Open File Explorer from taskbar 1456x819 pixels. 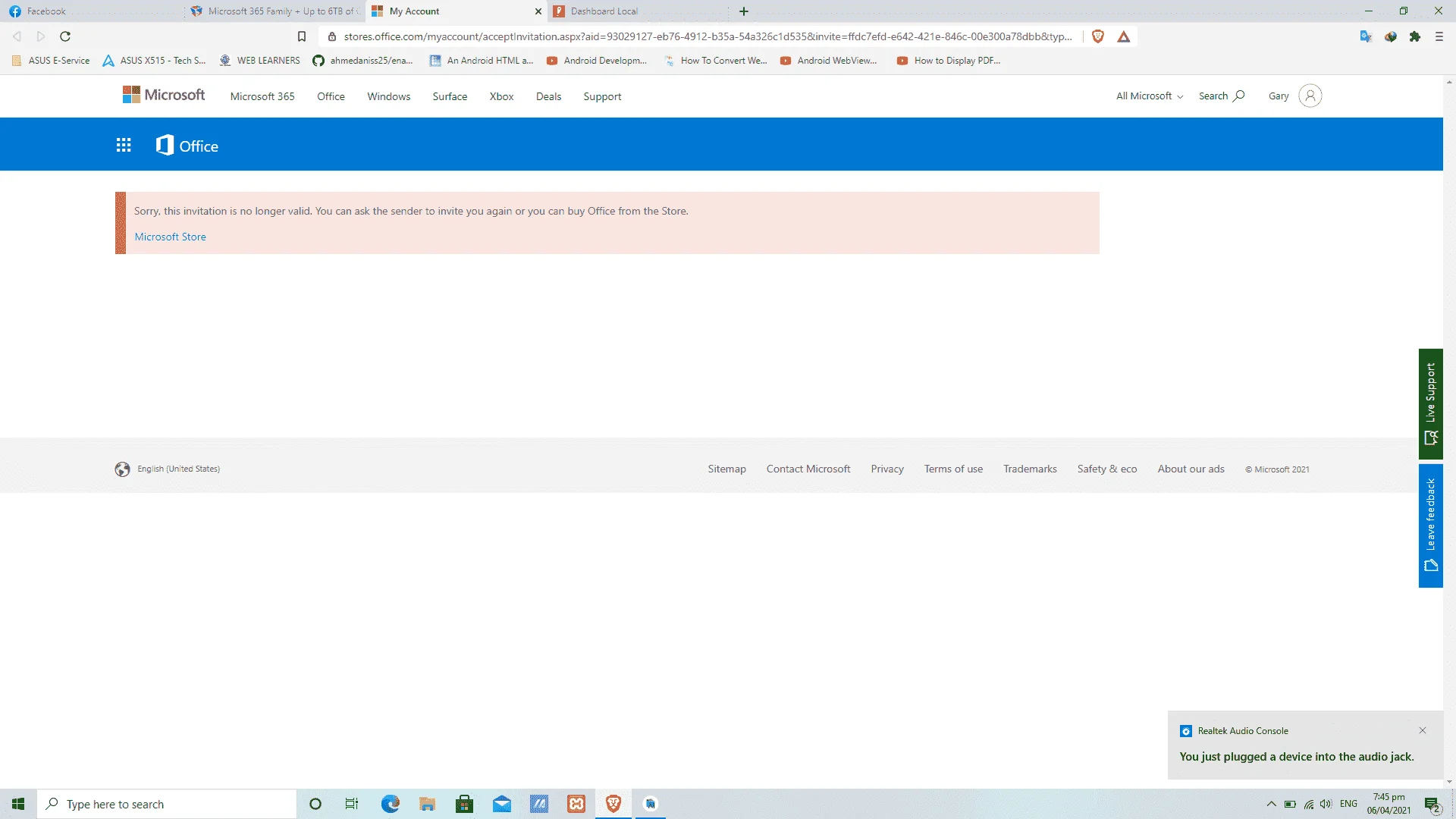click(427, 804)
